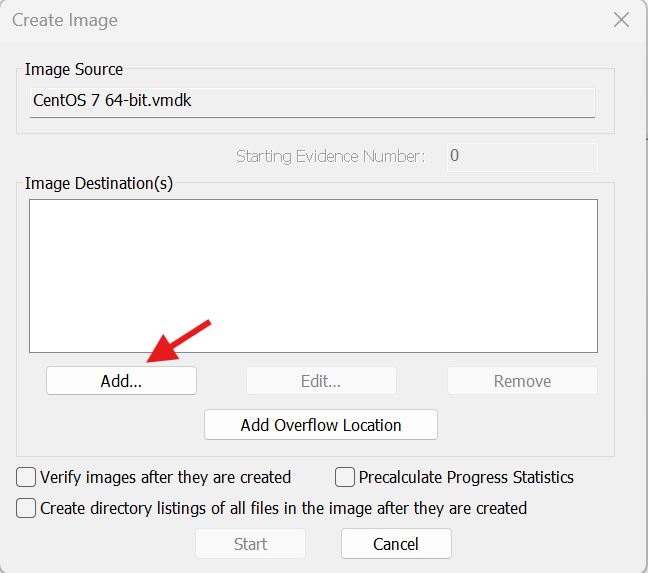Click the Starting Evidence Number label text

(330, 156)
